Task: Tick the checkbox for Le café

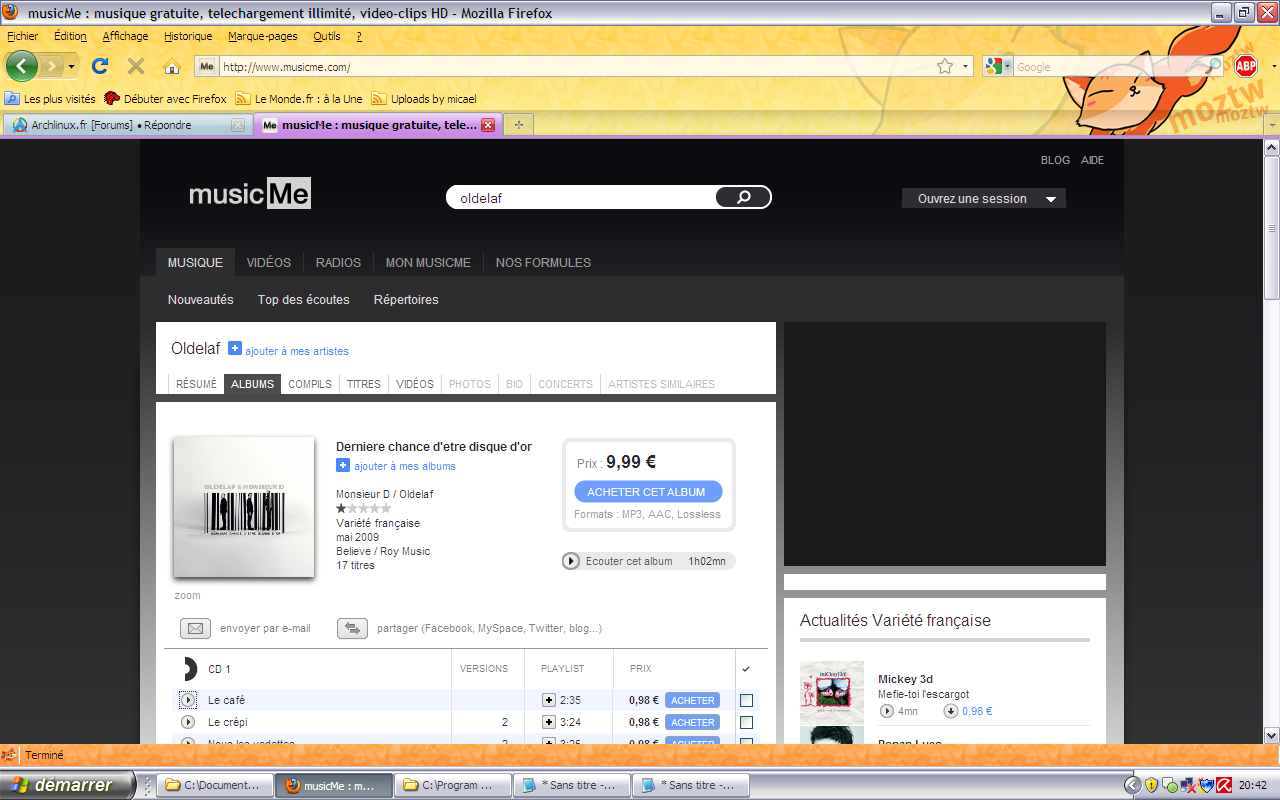Action: tap(746, 700)
